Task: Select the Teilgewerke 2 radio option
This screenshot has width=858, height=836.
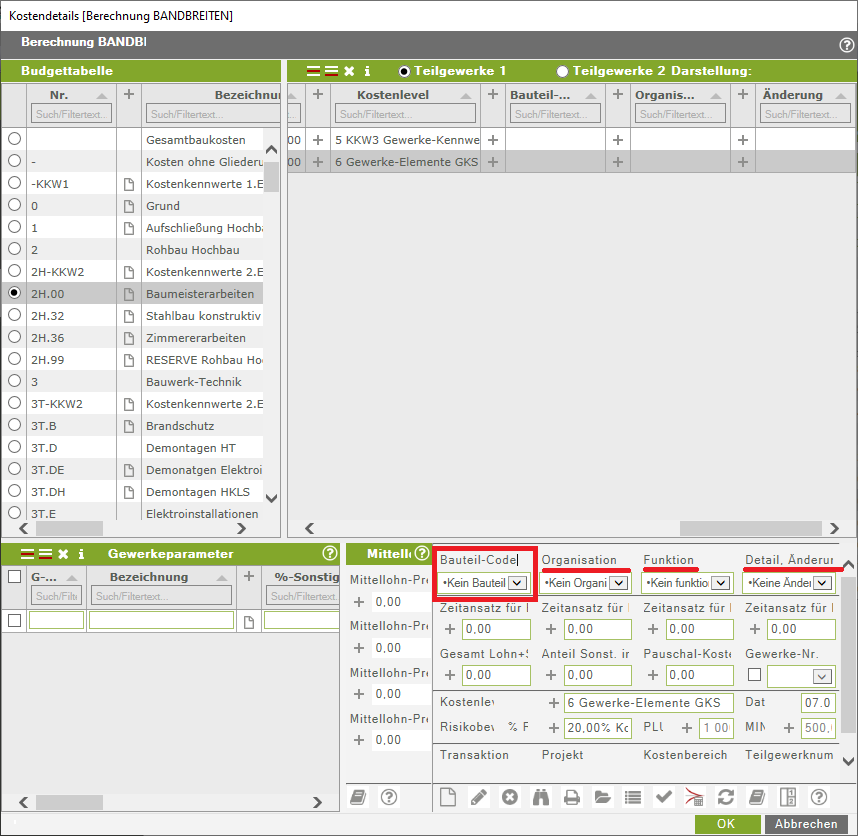Action: pyautogui.click(x=562, y=71)
